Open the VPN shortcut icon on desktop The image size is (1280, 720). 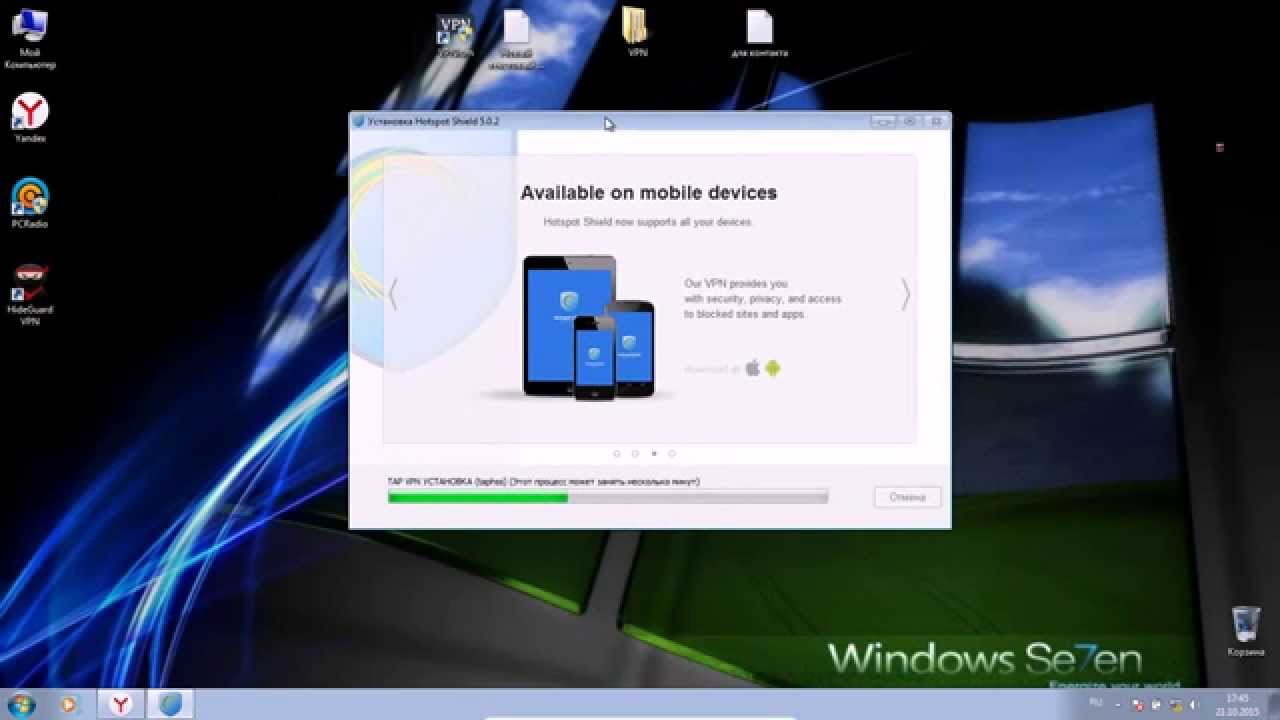455,35
